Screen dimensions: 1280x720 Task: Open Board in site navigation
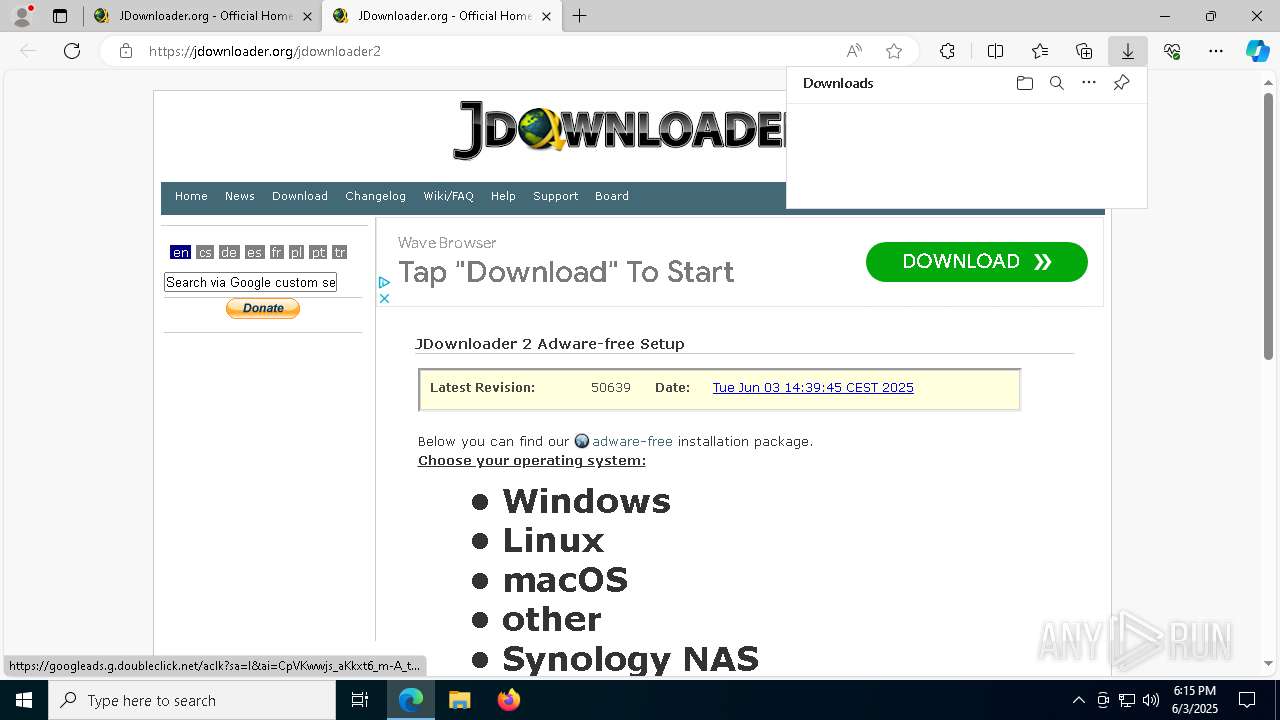point(612,196)
